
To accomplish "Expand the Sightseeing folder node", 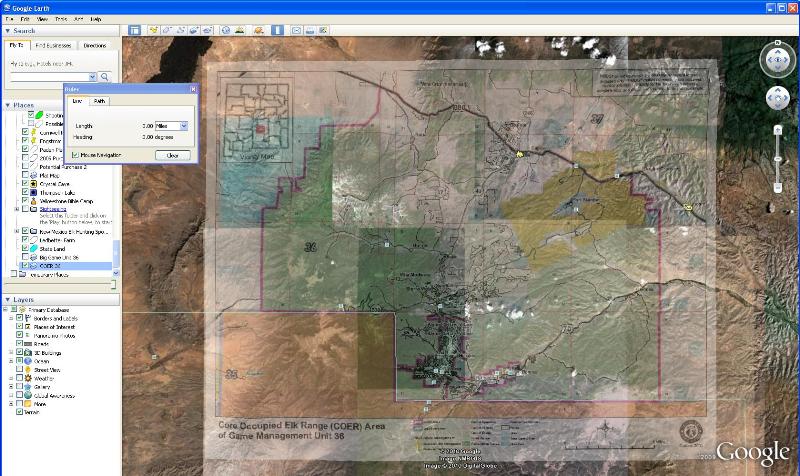I will click(17, 209).
